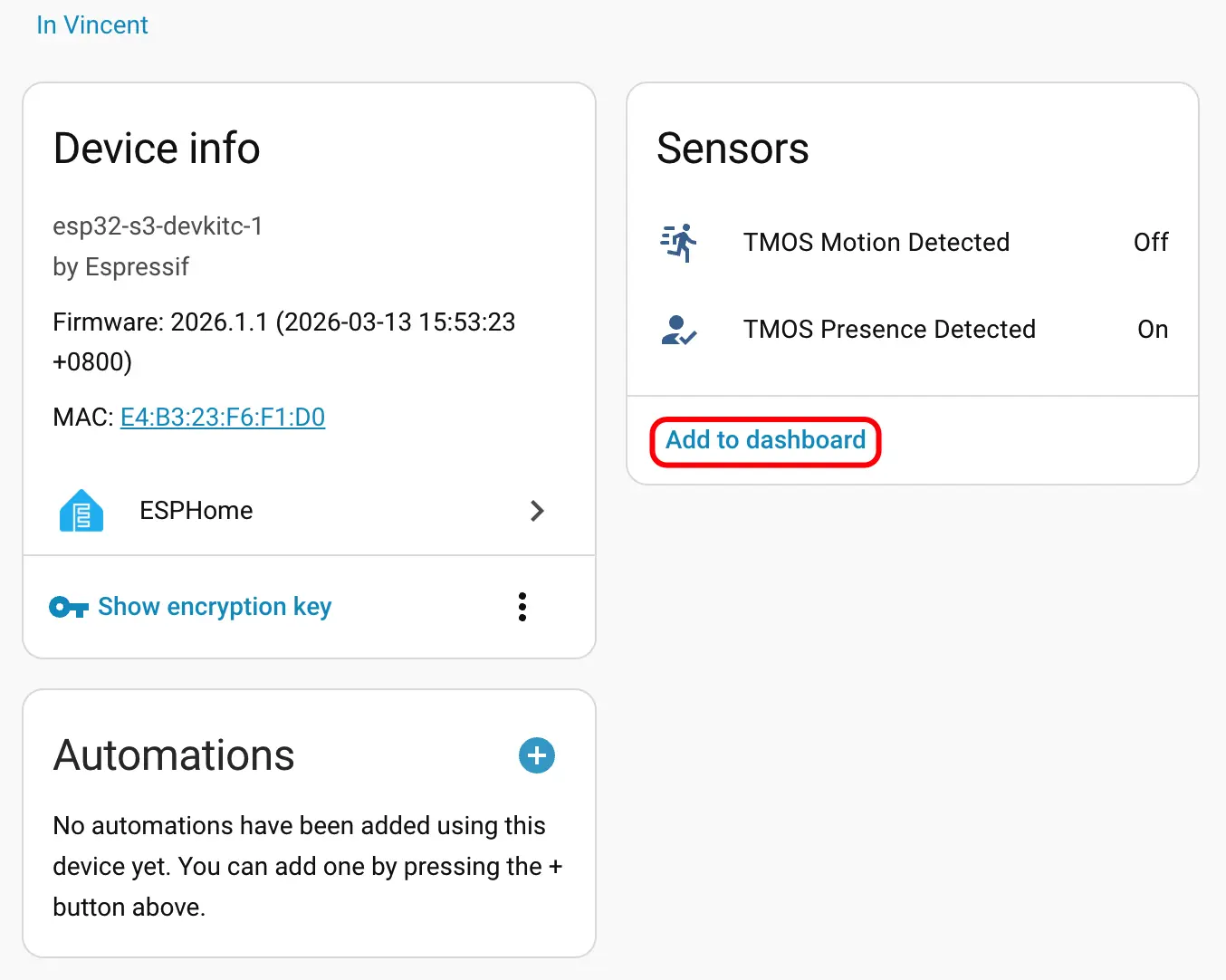Screen dimensions: 1226x980
Task: Click the TMOS Motion Detected running icon
Action: coord(679,243)
